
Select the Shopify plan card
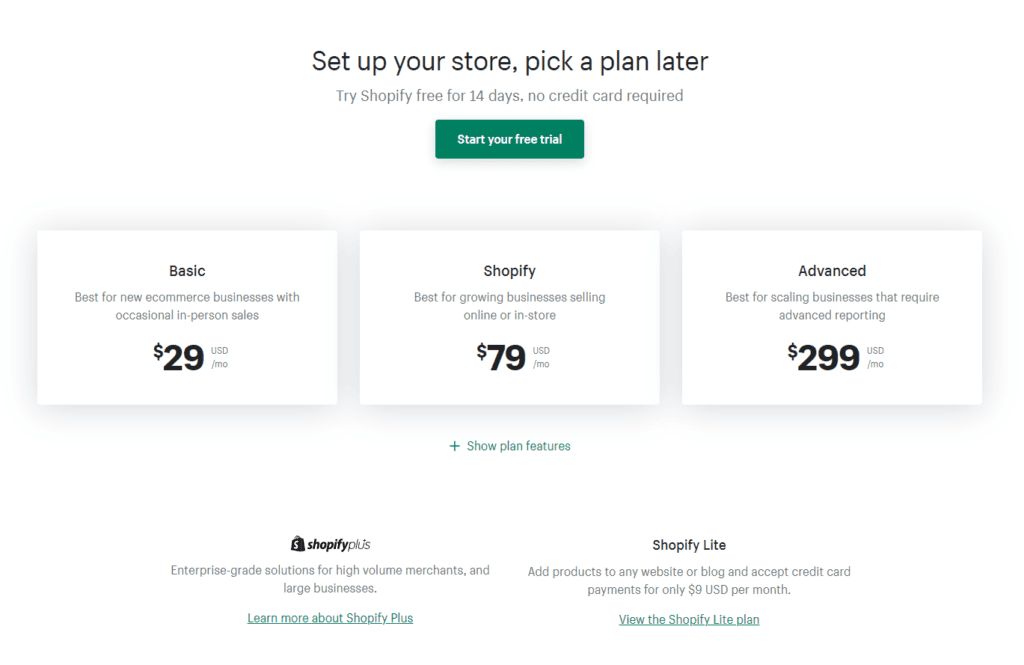pyautogui.click(x=510, y=317)
